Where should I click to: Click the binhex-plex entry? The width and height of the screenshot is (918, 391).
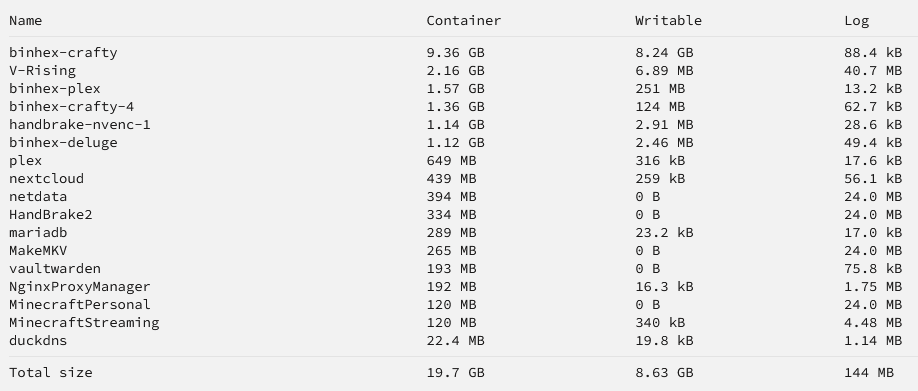click(x=55, y=89)
